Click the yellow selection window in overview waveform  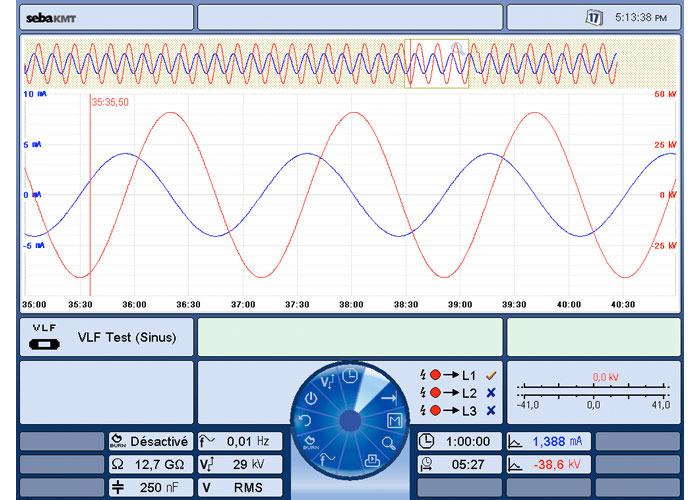coord(436,64)
